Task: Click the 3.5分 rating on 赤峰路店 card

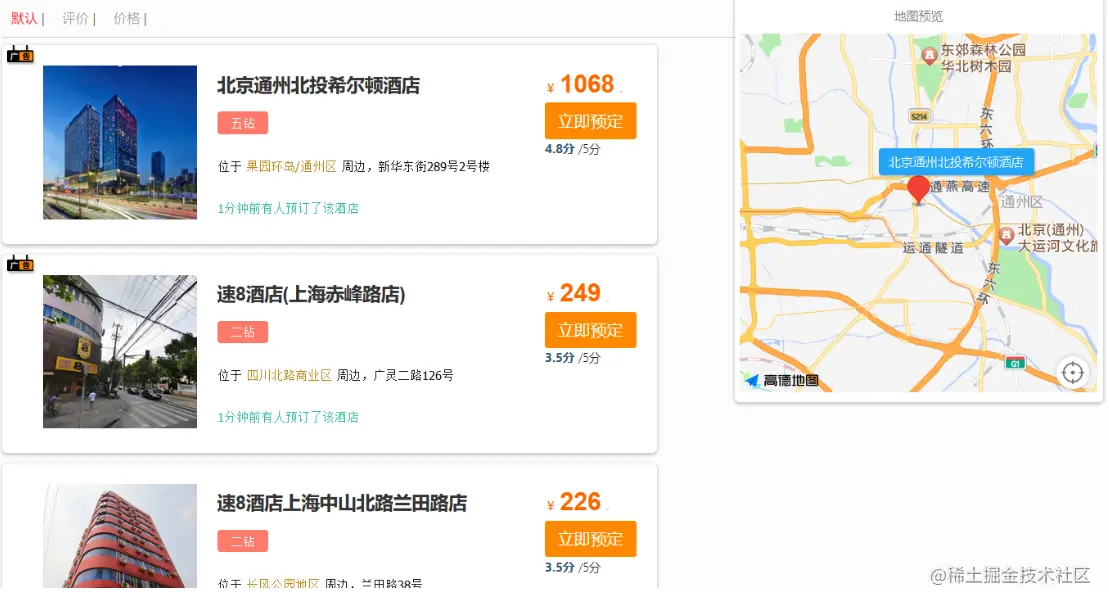Action: (559, 358)
